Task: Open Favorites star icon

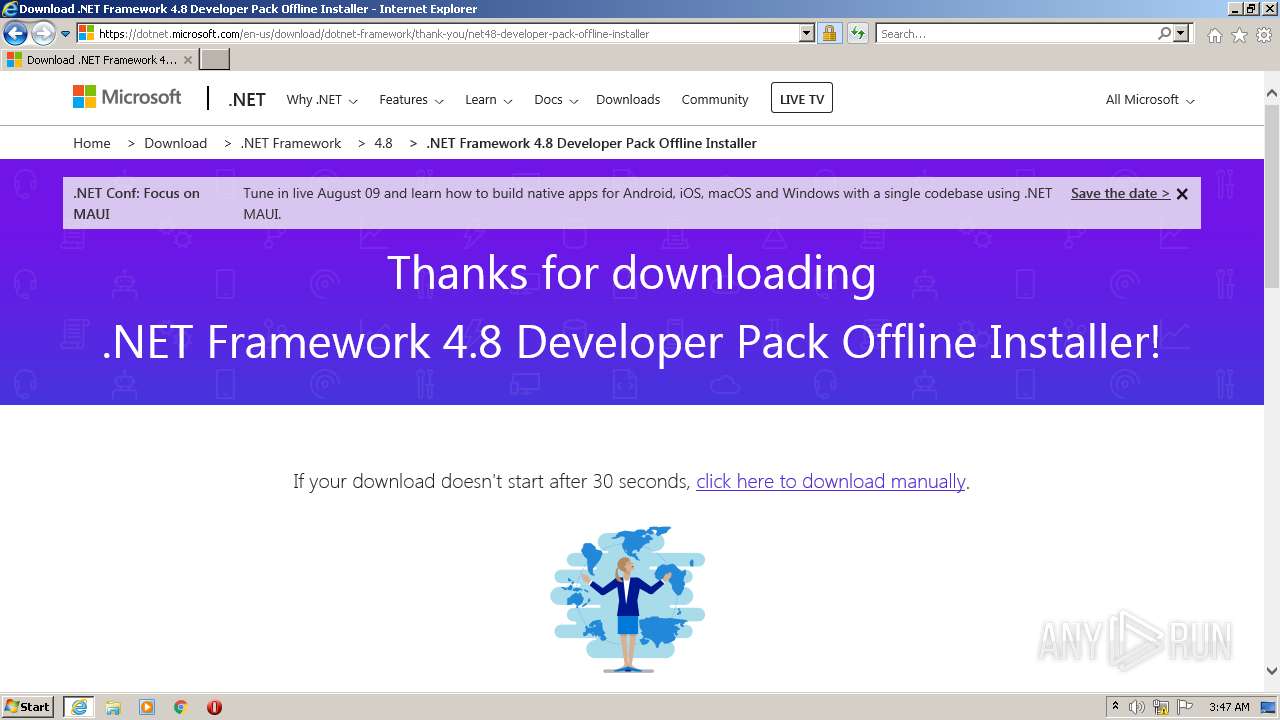Action: 1239,35
